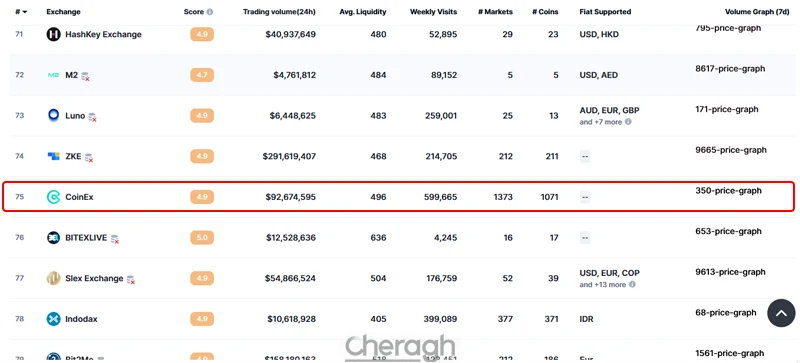Screen dimensions: 800x363
Task: Click the reserve data icon beside Slex Exchange
Action: tap(131, 279)
